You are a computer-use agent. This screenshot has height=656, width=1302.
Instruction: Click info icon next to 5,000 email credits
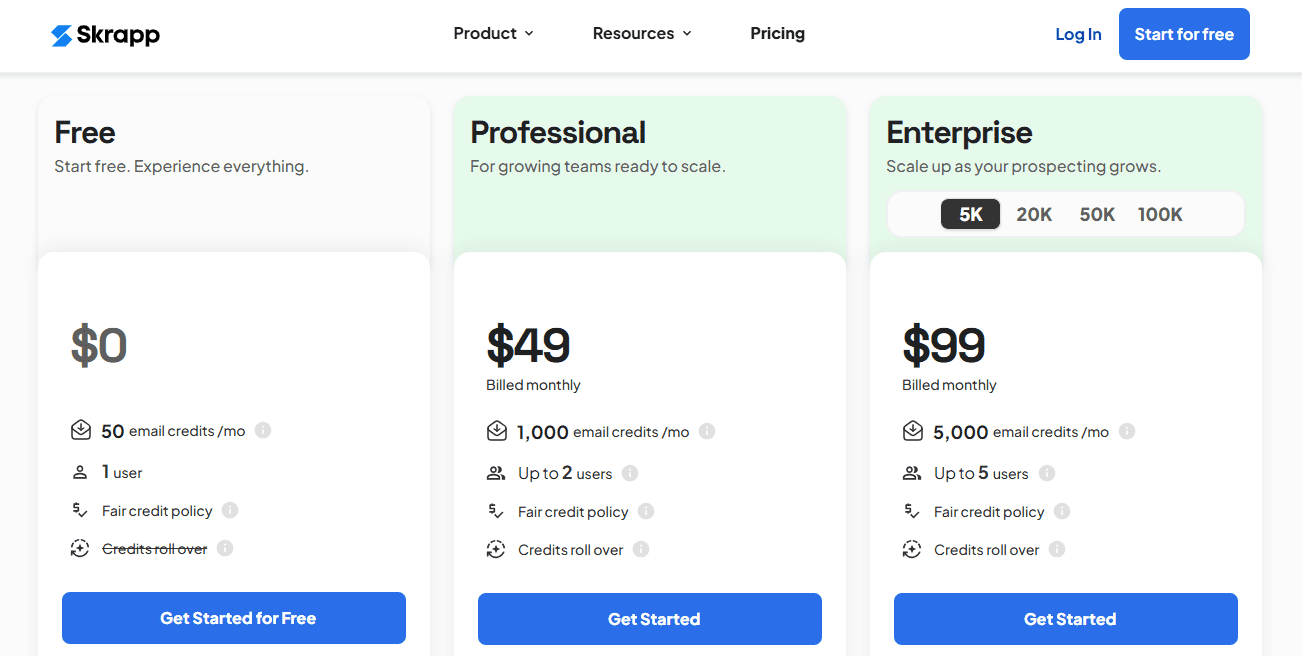[x=1127, y=432]
